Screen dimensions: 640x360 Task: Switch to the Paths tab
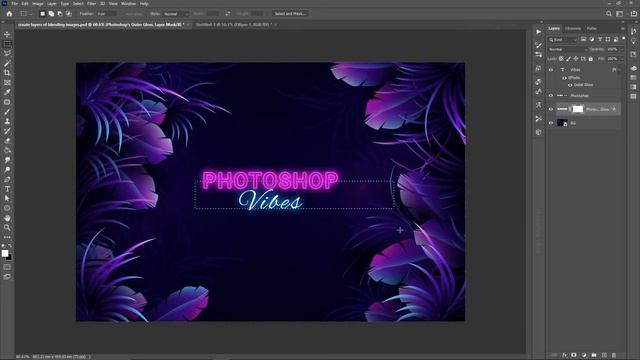[x=591, y=29]
